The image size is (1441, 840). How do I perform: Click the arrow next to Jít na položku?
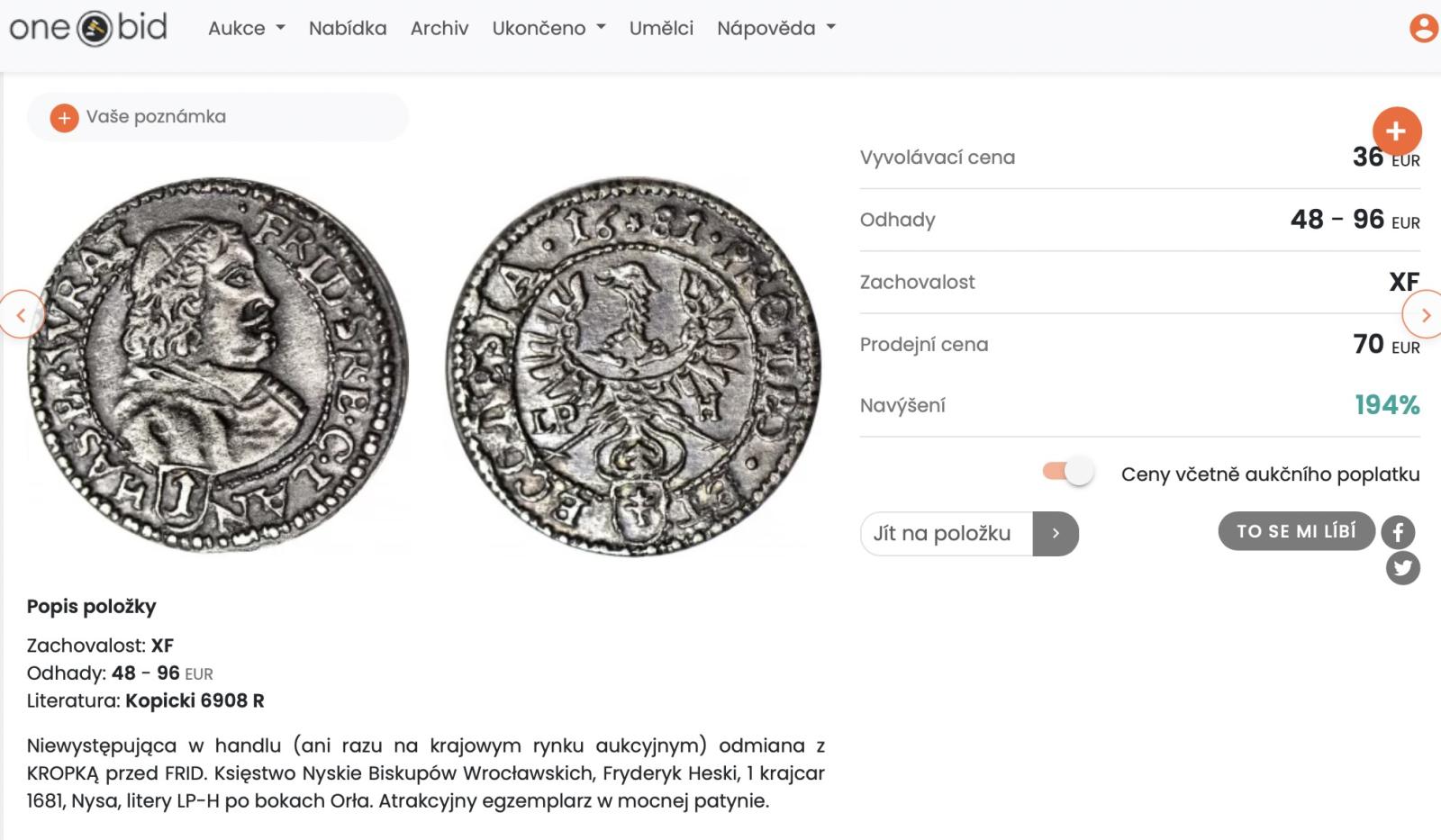[1056, 534]
